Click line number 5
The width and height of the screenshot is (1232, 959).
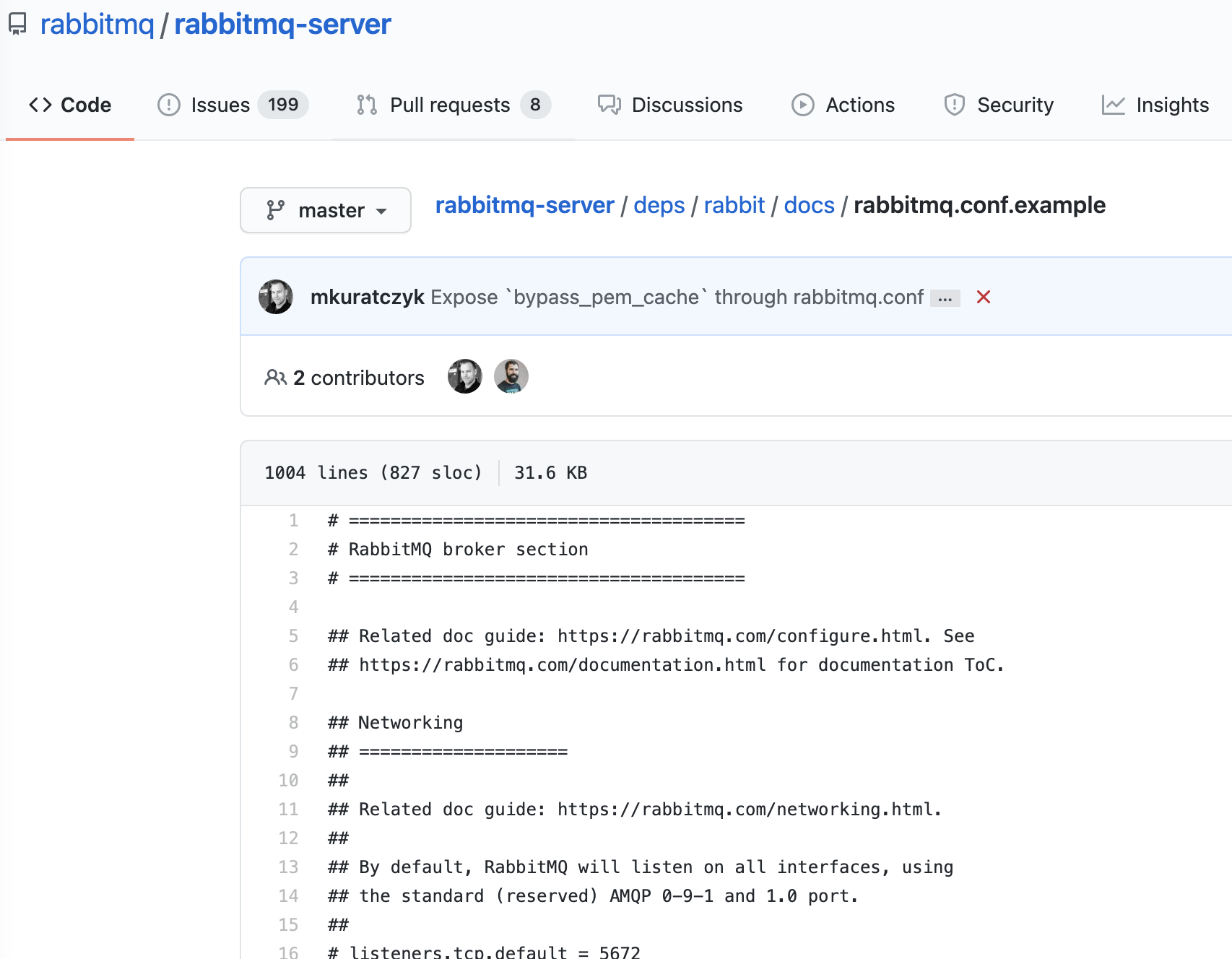tap(293, 635)
